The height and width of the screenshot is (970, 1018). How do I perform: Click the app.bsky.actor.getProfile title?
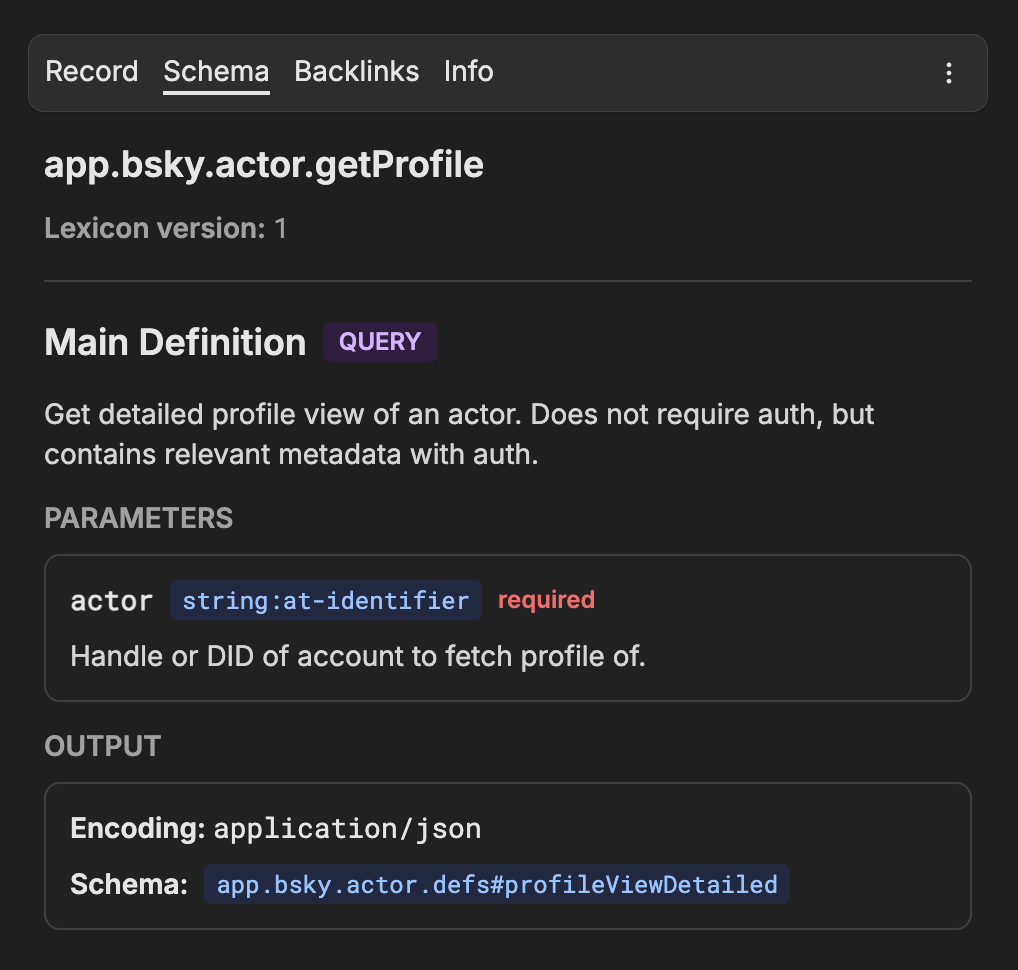pyautogui.click(x=264, y=165)
